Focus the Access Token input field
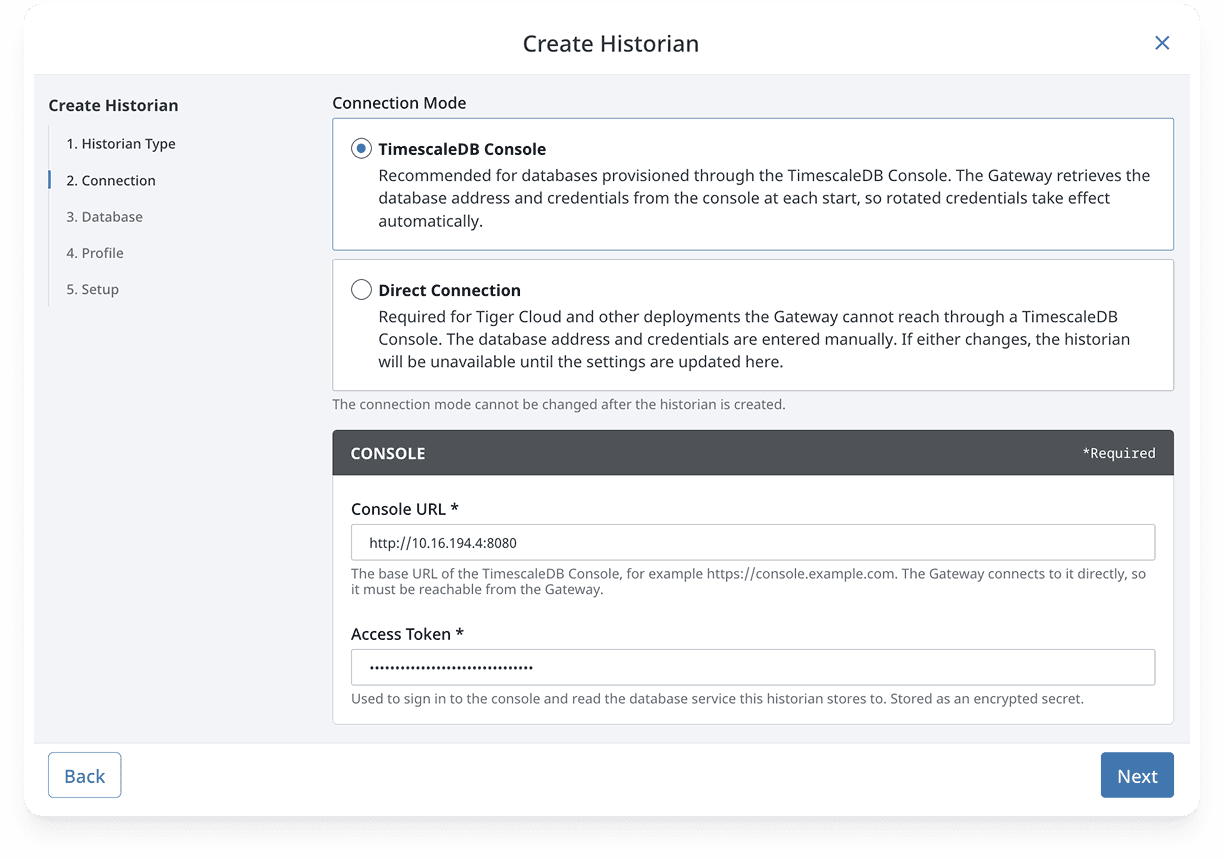 pyautogui.click(x=753, y=667)
